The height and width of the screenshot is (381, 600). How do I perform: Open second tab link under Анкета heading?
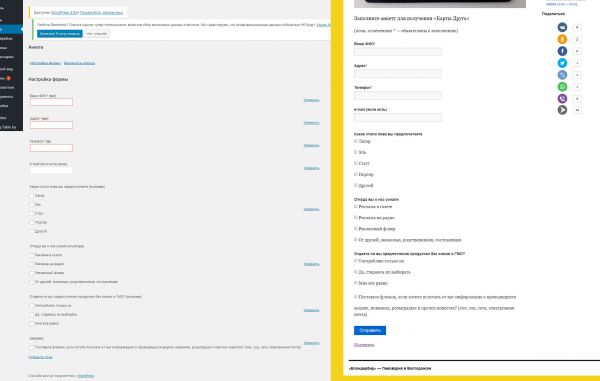pos(79,63)
